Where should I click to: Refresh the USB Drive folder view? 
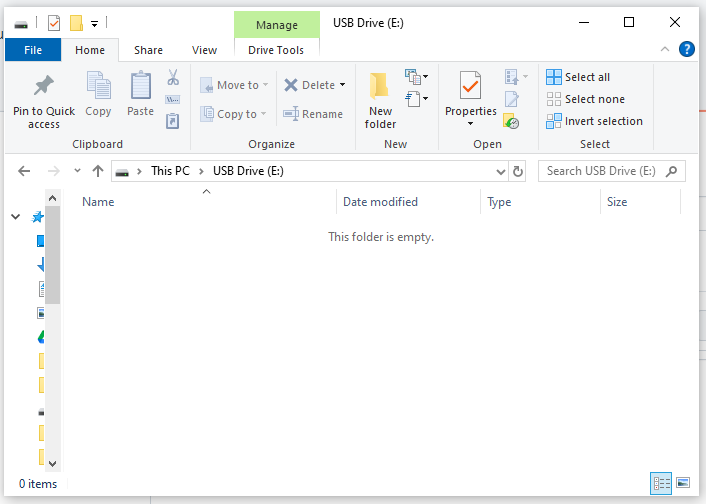518,171
